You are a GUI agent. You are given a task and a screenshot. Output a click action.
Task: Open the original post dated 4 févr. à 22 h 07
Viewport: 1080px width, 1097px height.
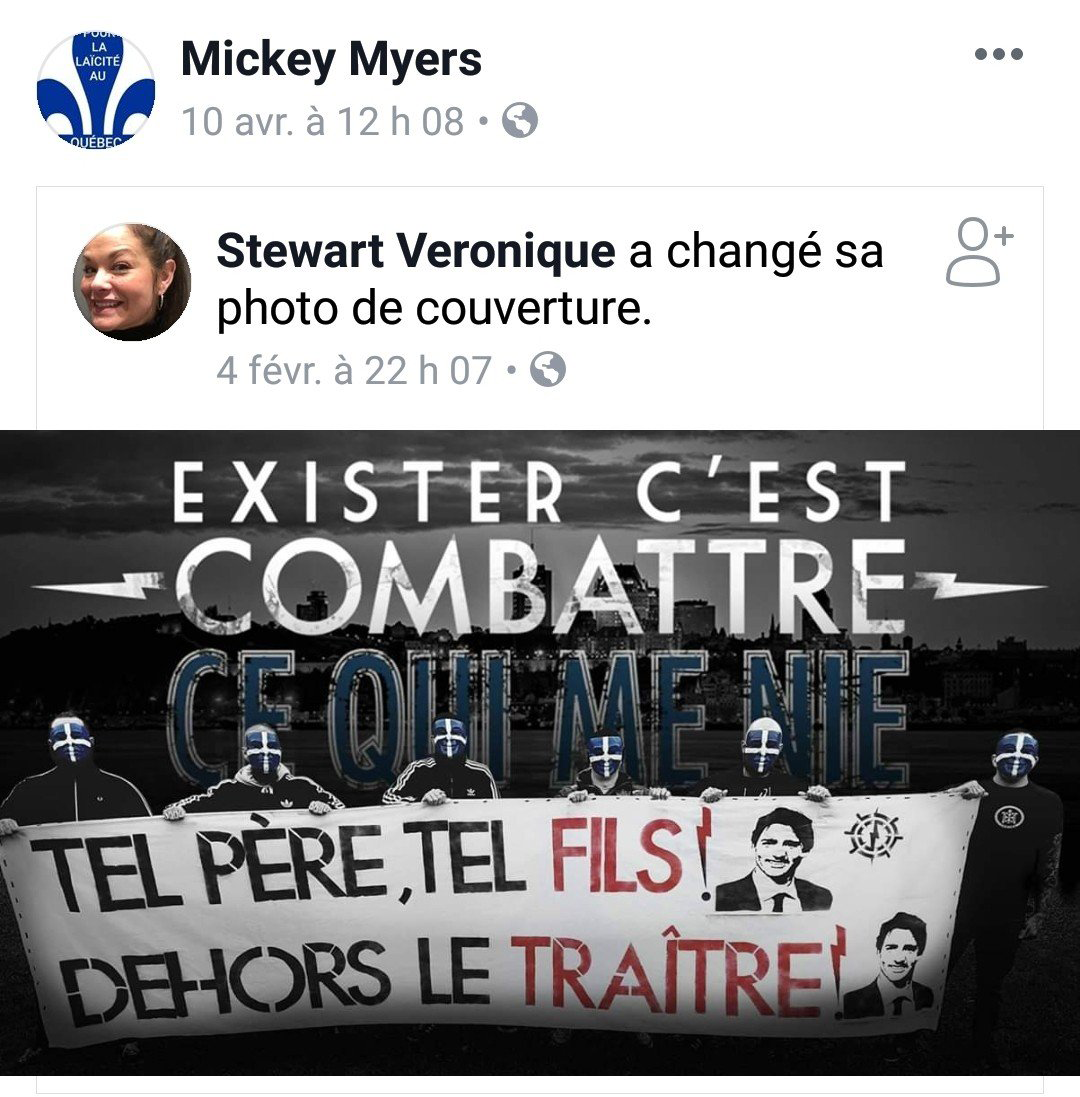coord(354,370)
